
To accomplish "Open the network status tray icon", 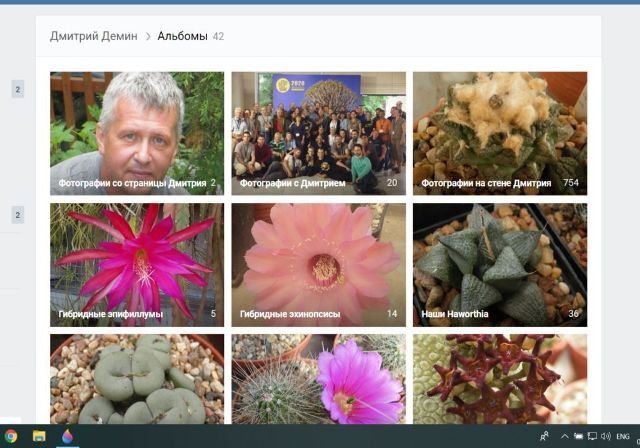I will [x=592, y=436].
